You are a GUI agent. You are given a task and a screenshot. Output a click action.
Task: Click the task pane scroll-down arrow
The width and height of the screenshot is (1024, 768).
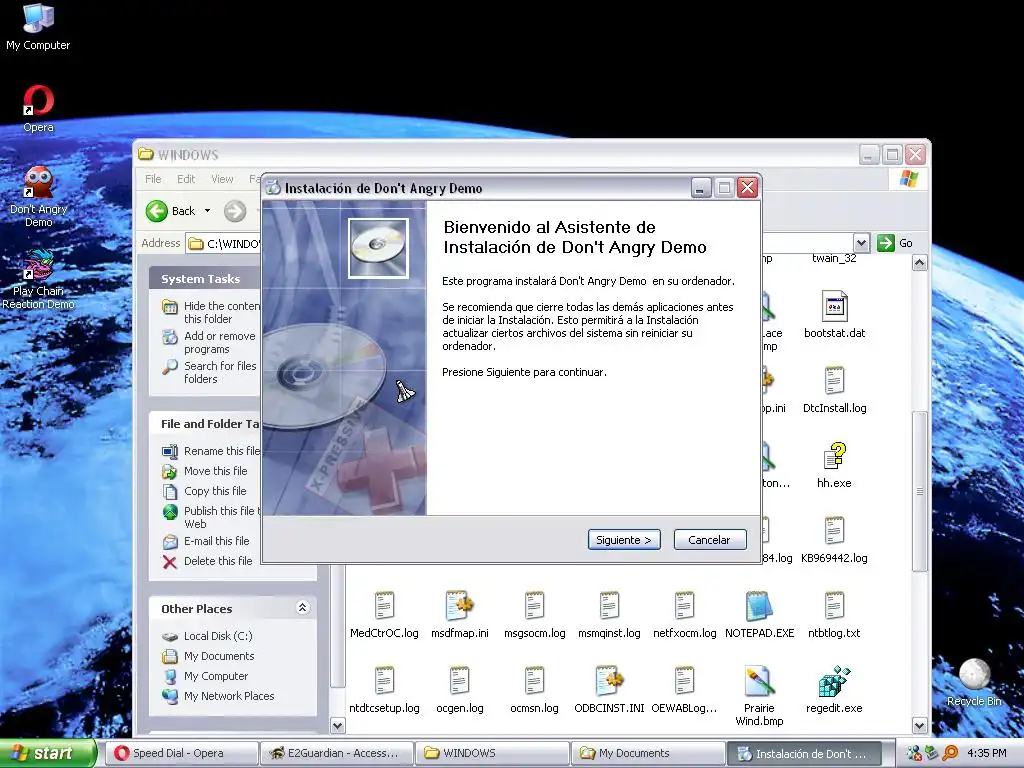pyautogui.click(x=337, y=725)
